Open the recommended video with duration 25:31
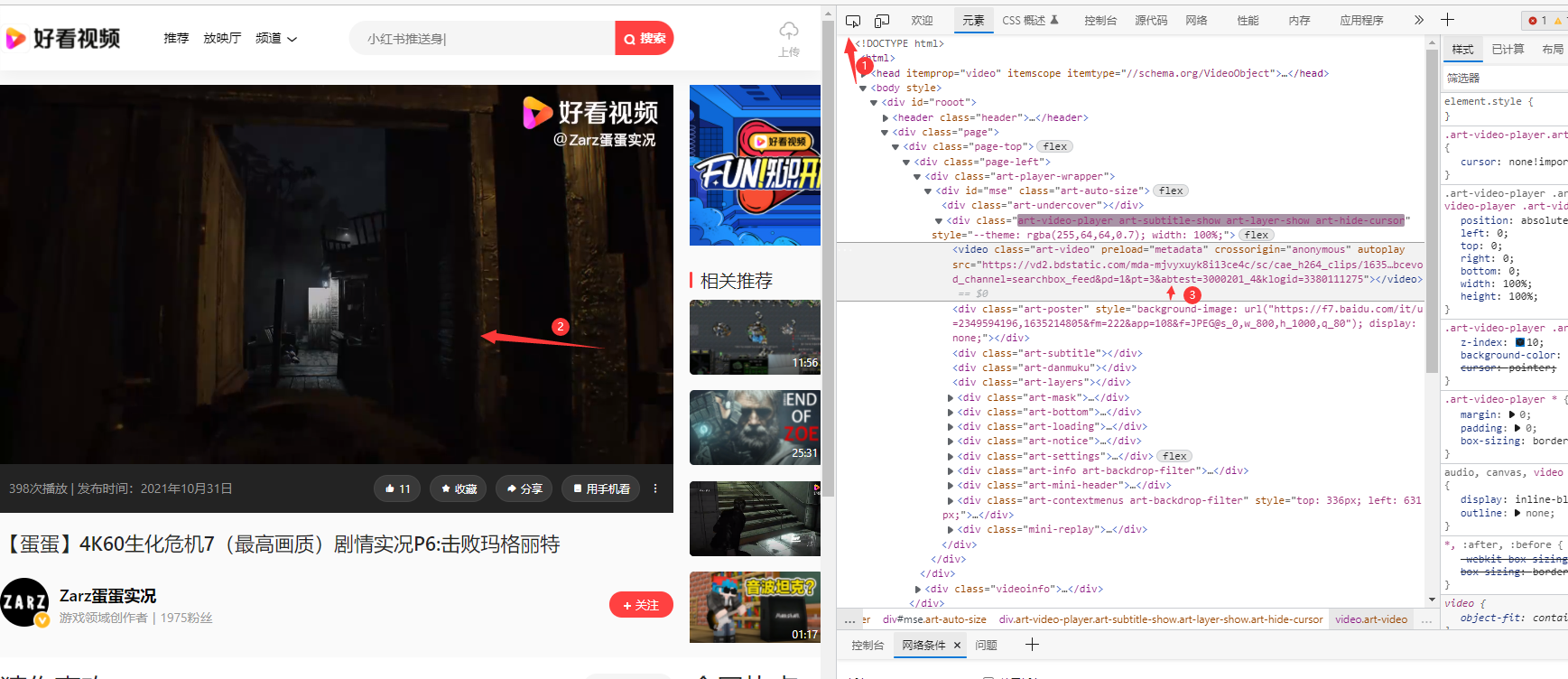The width and height of the screenshot is (1568, 679). point(755,427)
